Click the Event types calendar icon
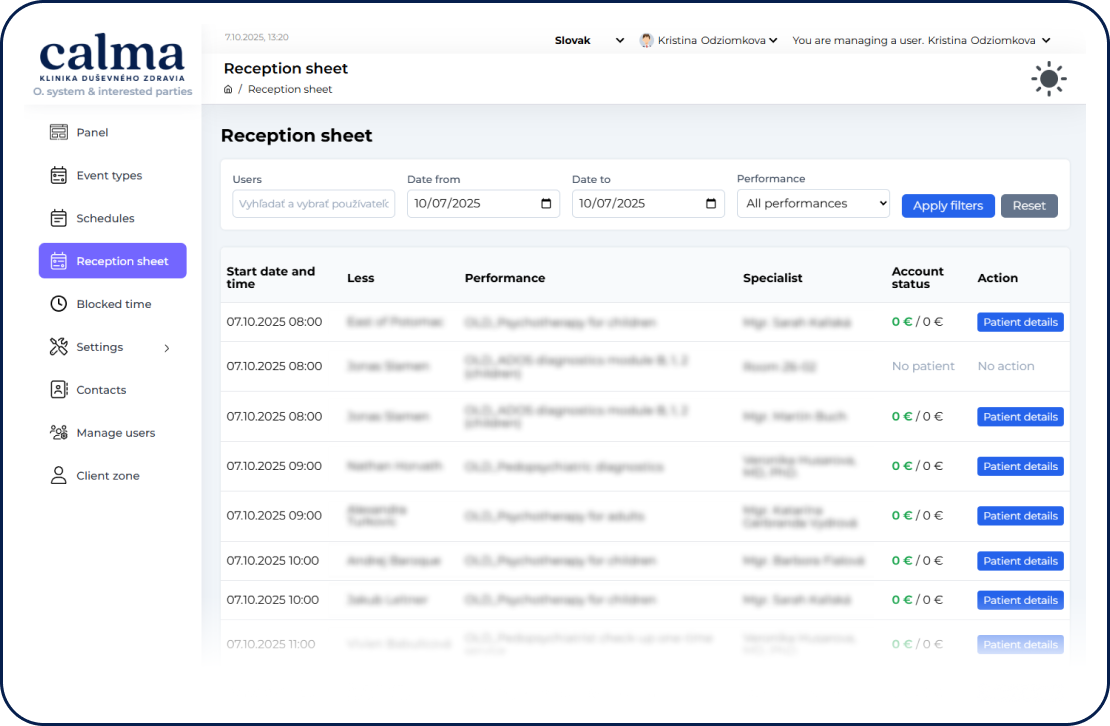1110x726 pixels. (59, 175)
